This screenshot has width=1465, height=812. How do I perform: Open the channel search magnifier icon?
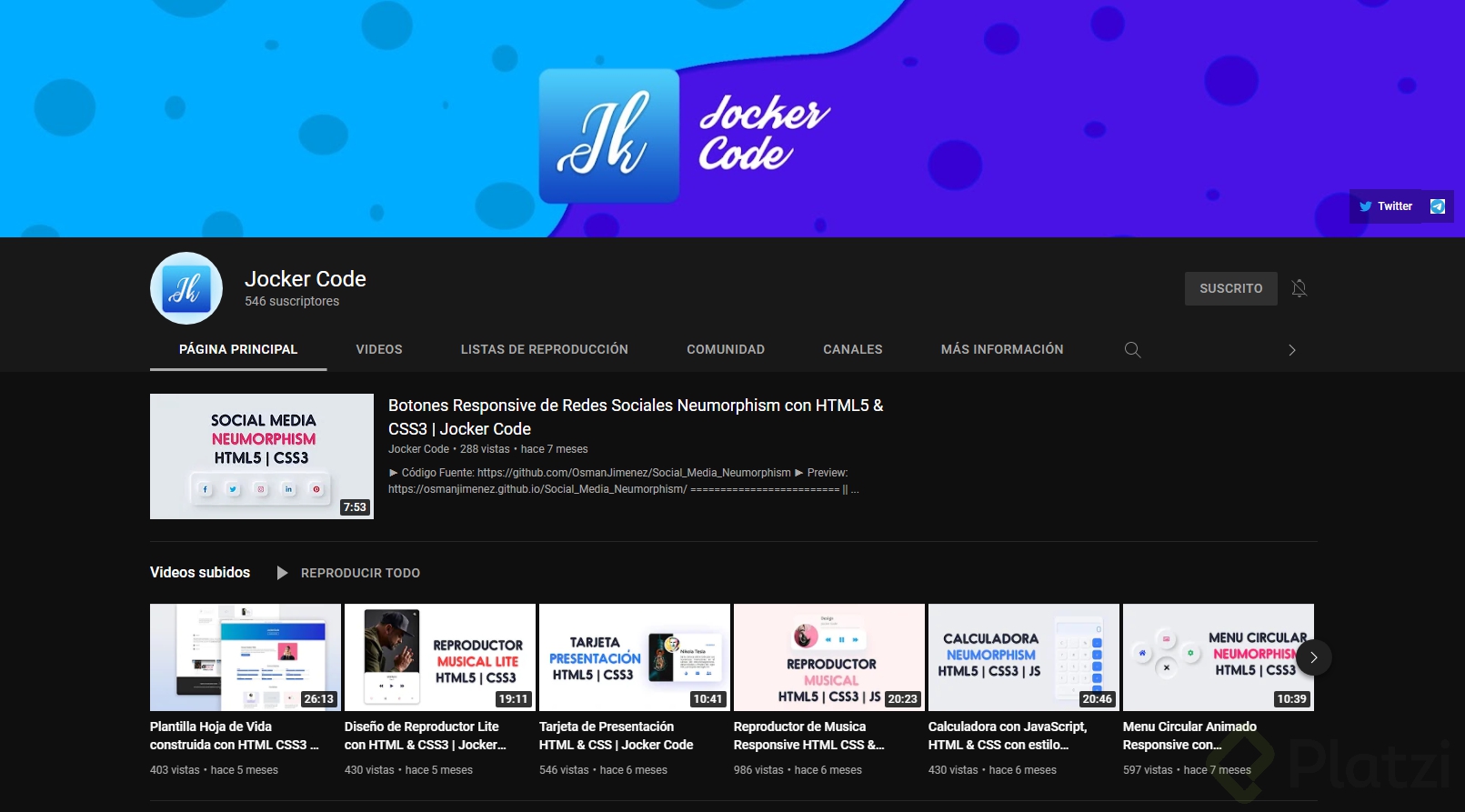click(x=1132, y=350)
